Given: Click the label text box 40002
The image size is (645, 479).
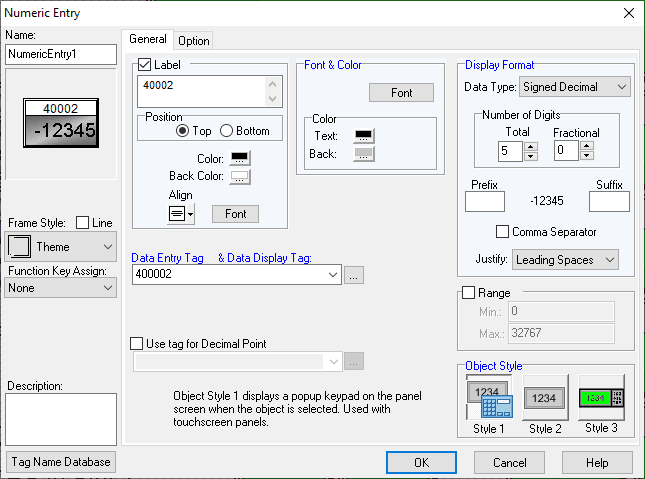Looking at the screenshot, I should click(210, 91).
